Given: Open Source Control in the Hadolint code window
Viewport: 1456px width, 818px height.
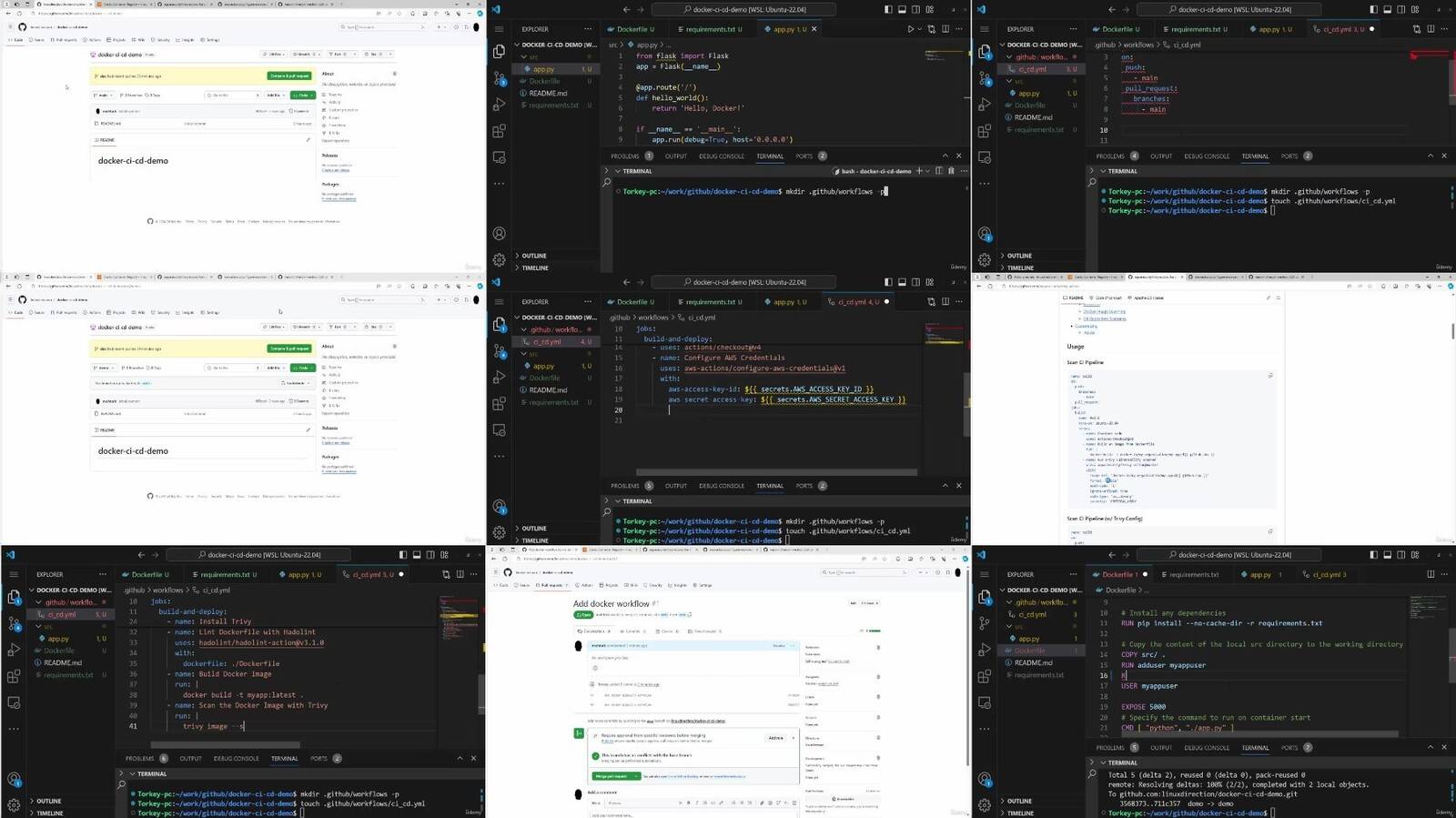Looking at the screenshot, I should coord(14,623).
